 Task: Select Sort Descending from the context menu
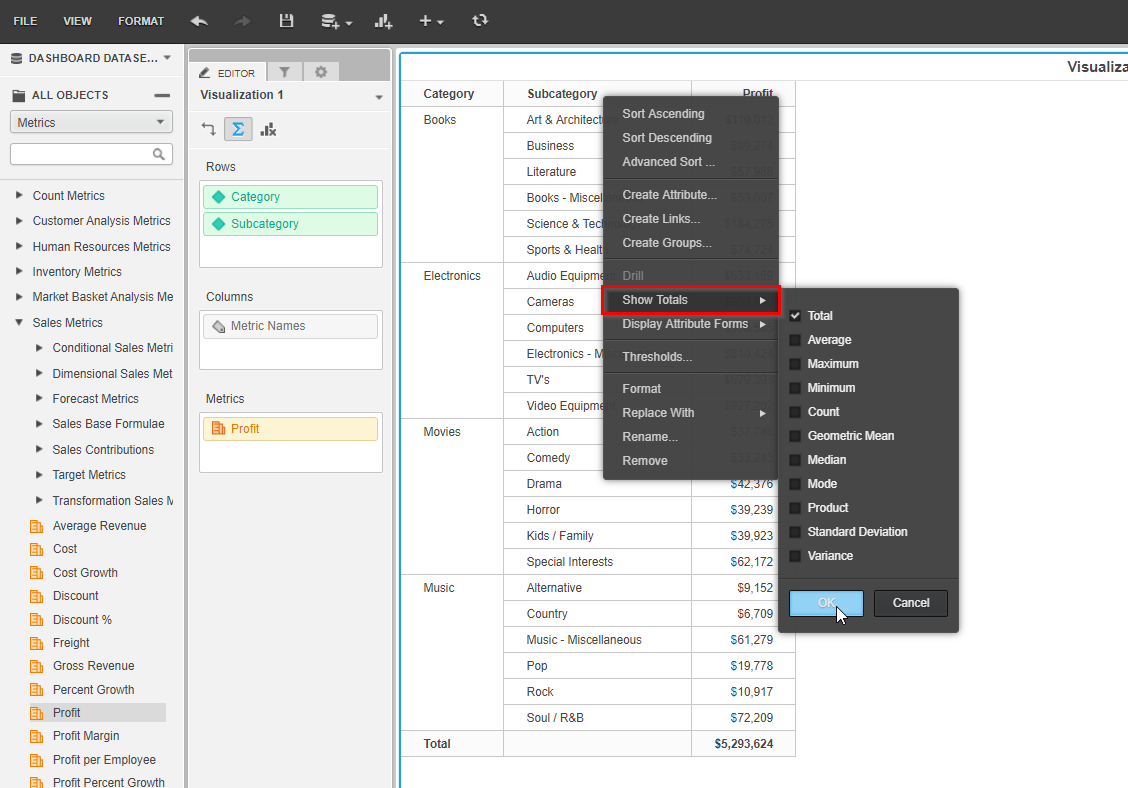click(666, 137)
